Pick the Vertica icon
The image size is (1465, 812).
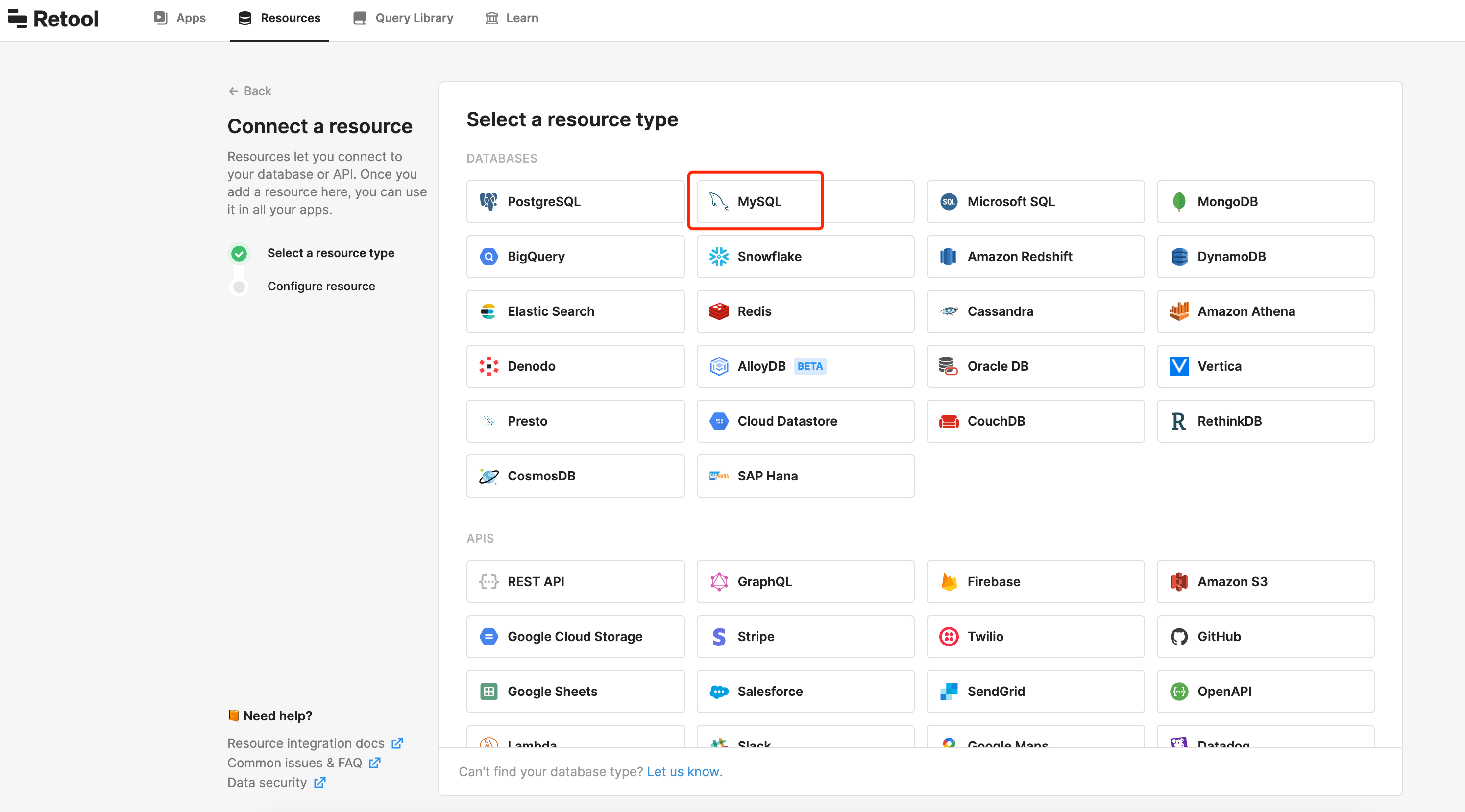click(1179, 367)
